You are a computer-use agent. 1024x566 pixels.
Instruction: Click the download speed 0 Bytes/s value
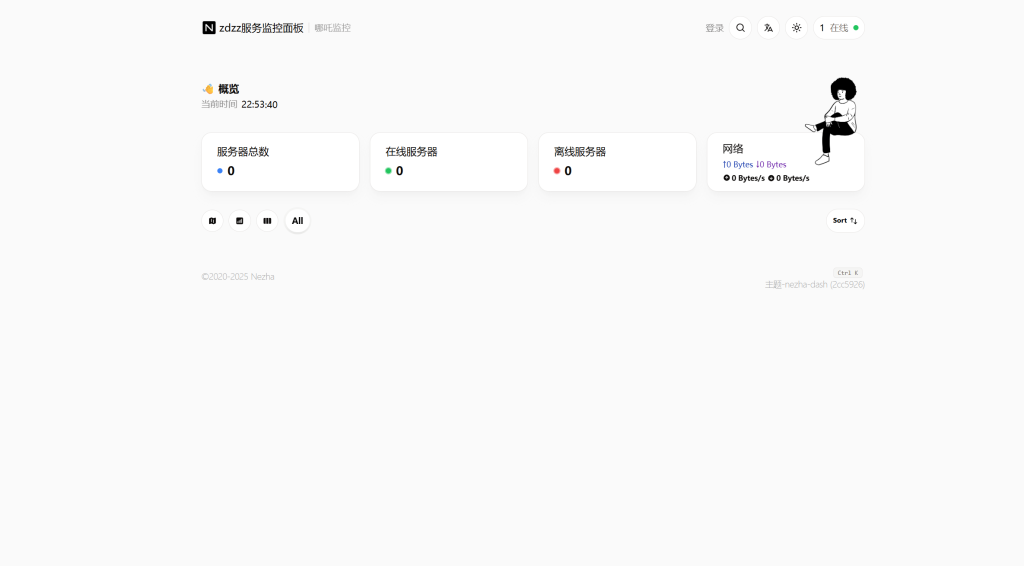[793, 178]
